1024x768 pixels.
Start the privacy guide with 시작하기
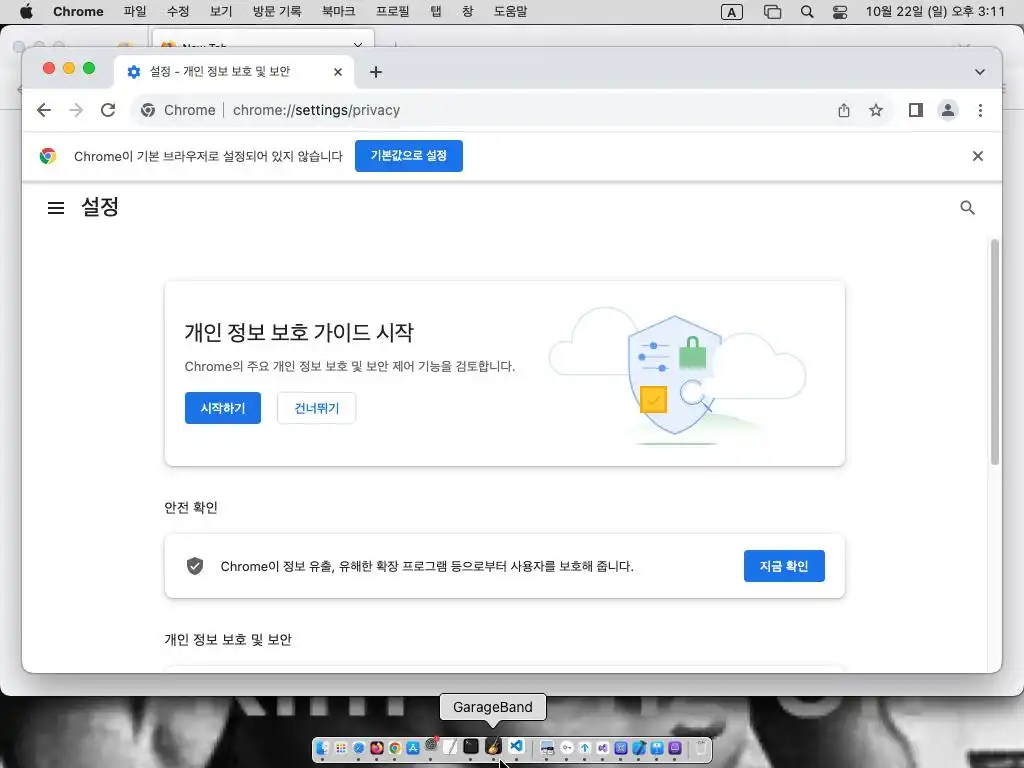coord(223,408)
